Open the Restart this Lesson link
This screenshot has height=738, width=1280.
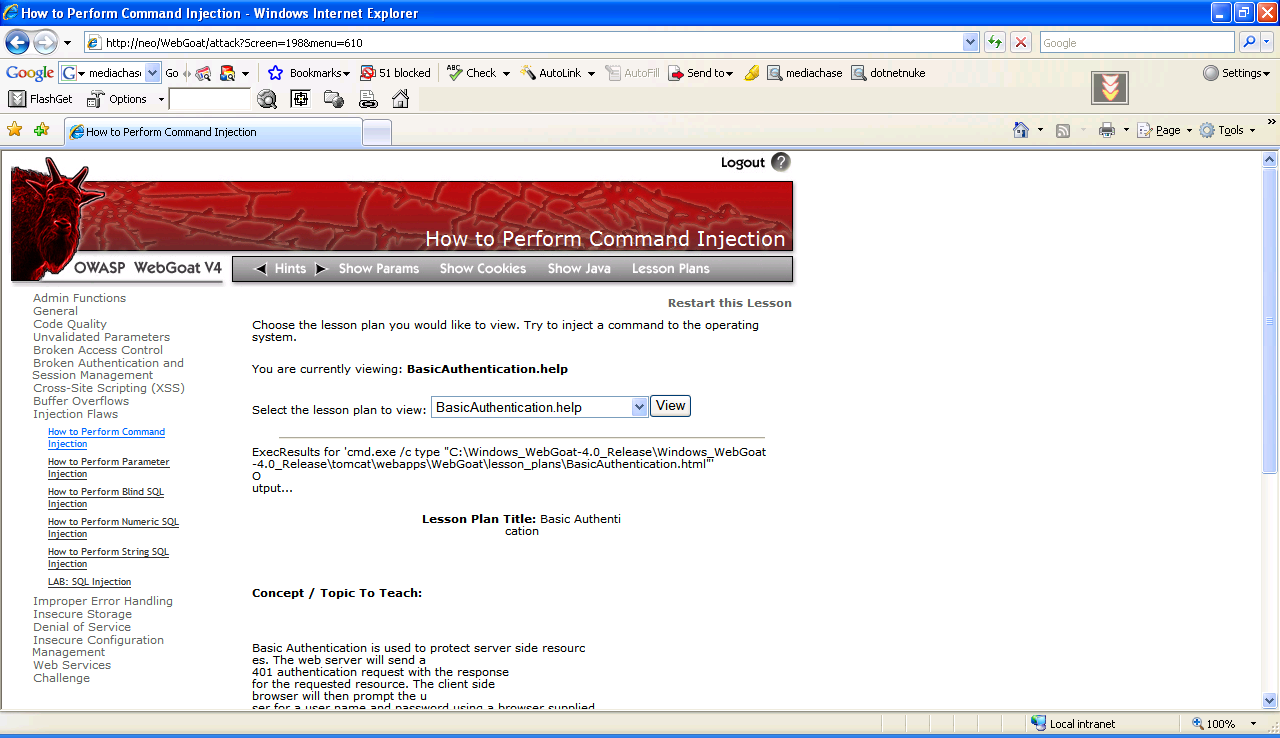click(x=729, y=303)
